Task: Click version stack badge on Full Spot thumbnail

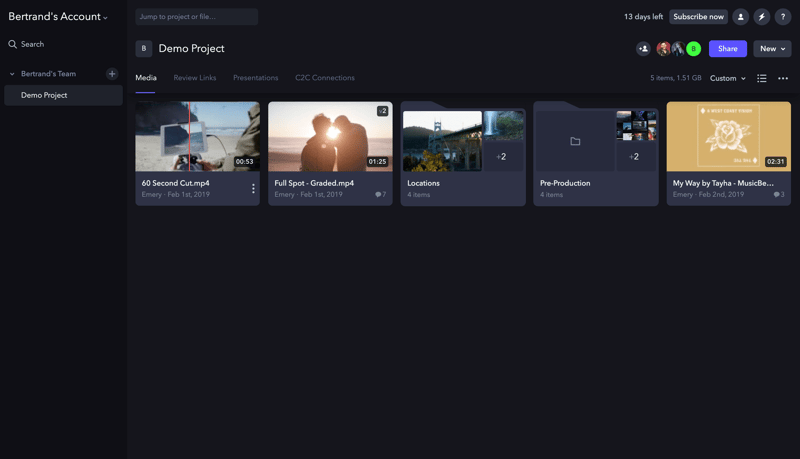Action: pos(382,111)
